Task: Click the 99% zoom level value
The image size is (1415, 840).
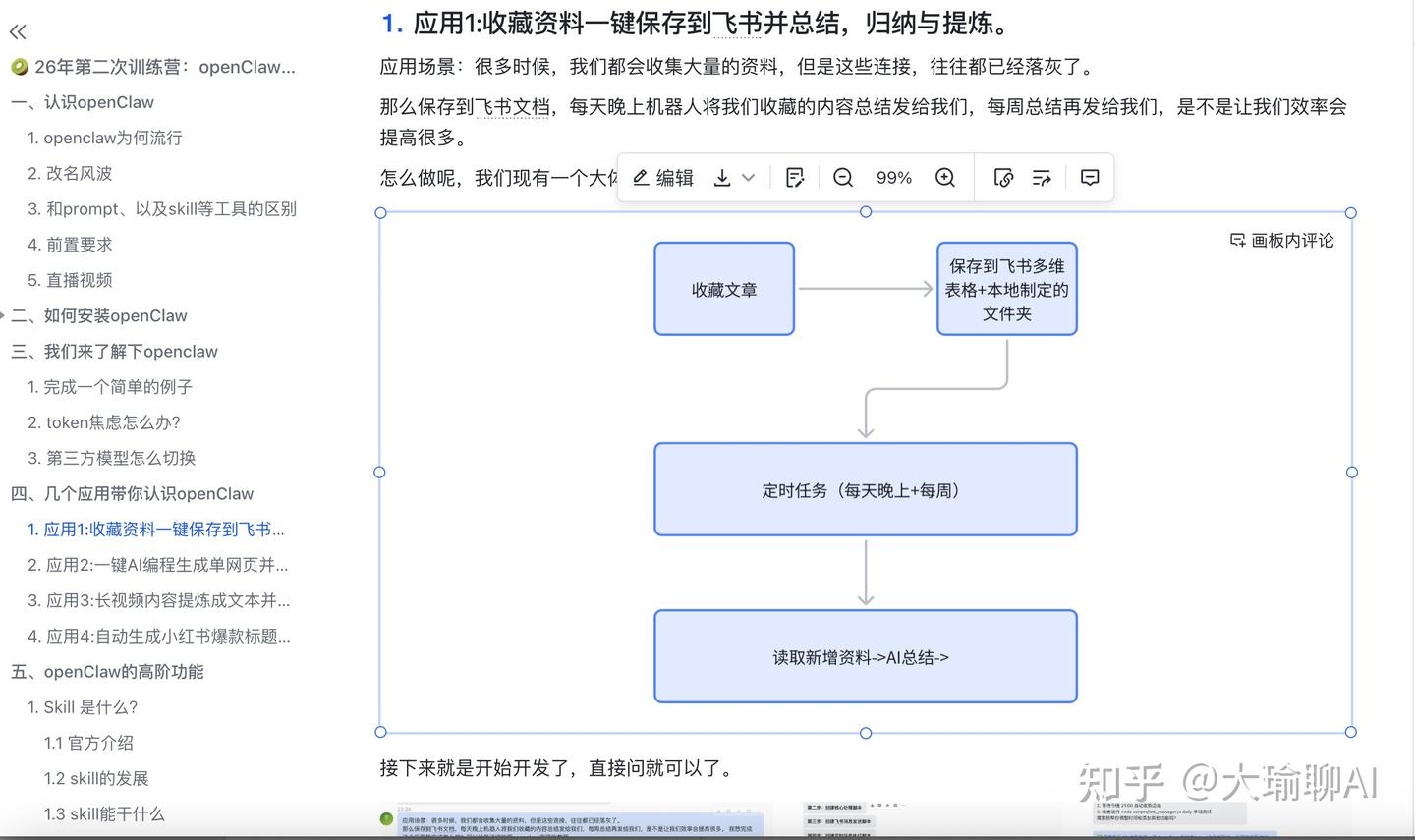Action: click(894, 178)
